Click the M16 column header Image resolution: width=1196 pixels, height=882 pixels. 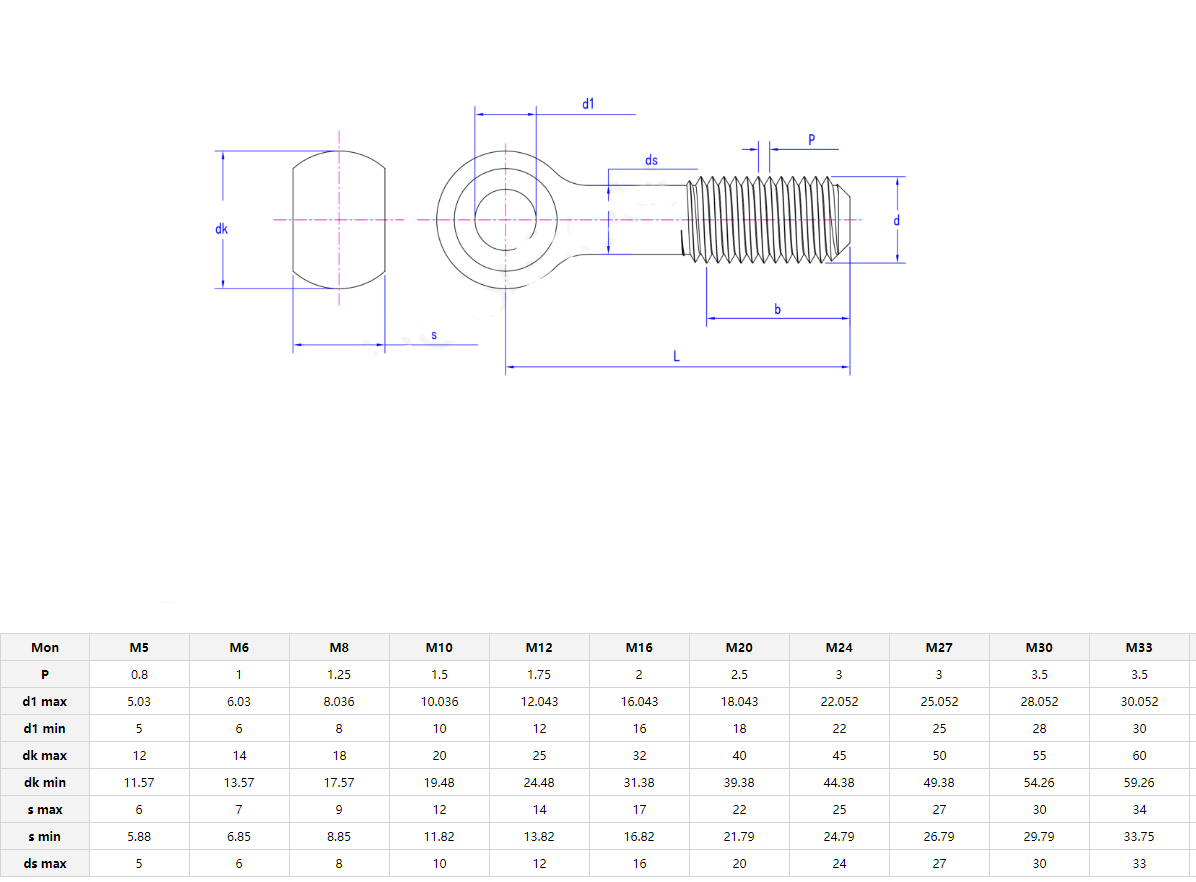click(x=639, y=647)
